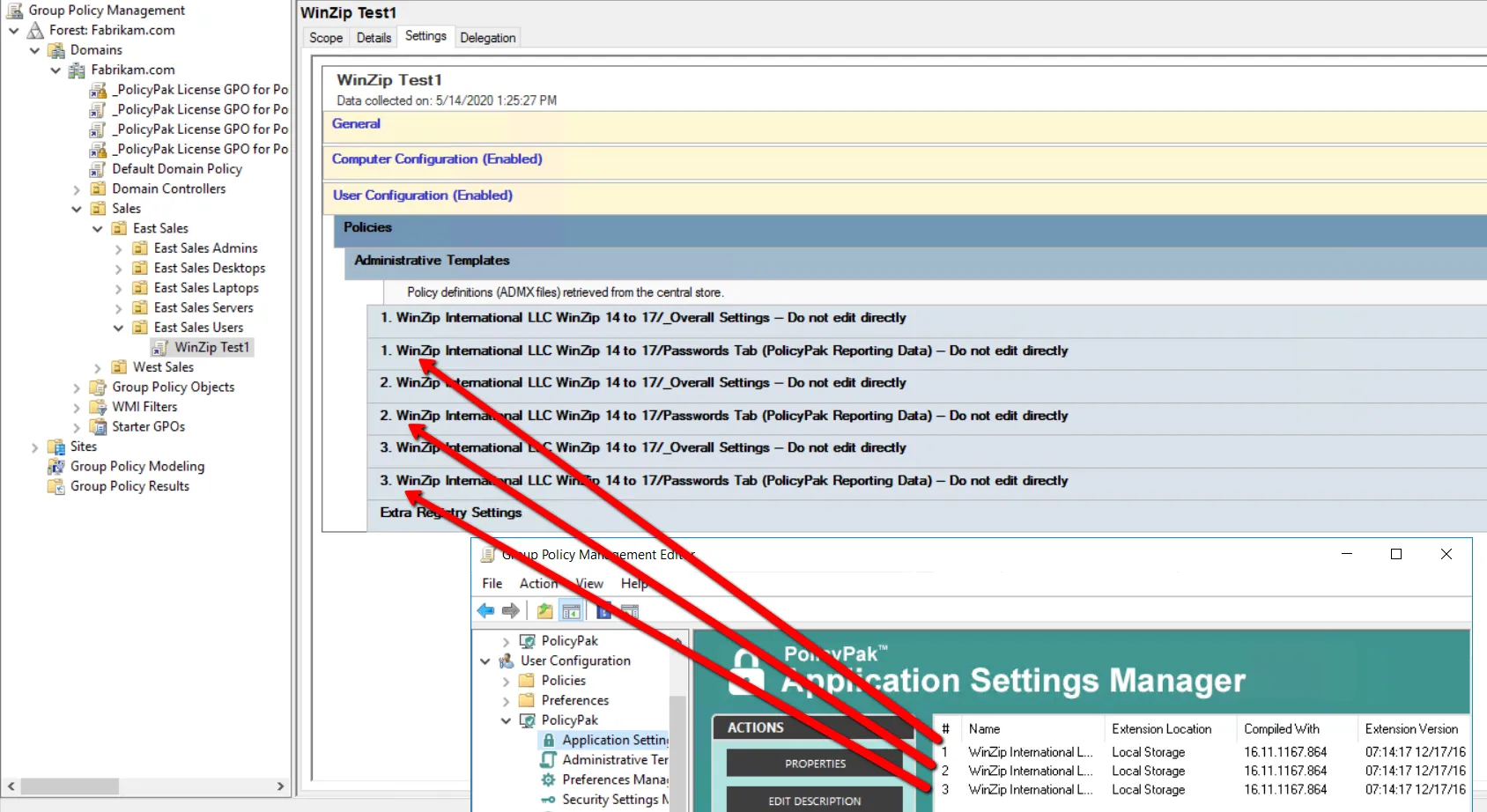This screenshot has width=1487, height=812.
Task: Click the Back arrow in Group Policy Management Editor
Action: pyautogui.click(x=485, y=610)
